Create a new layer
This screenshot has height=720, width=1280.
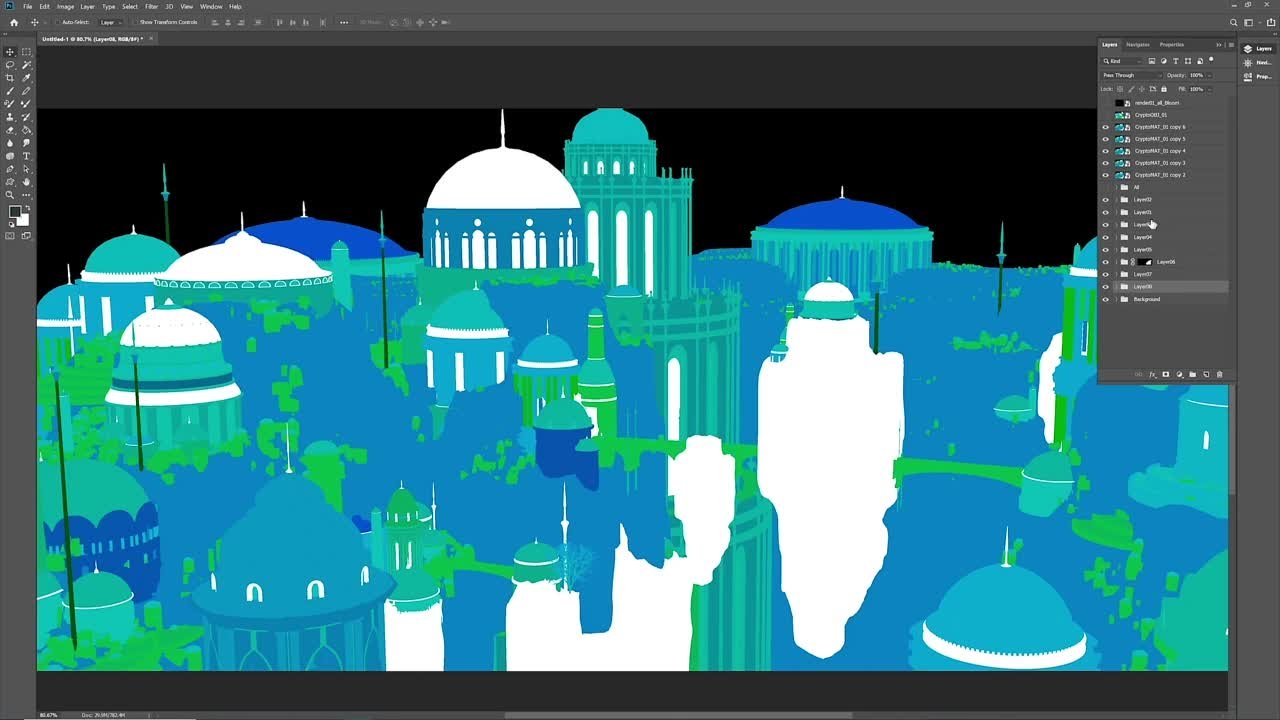1206,374
